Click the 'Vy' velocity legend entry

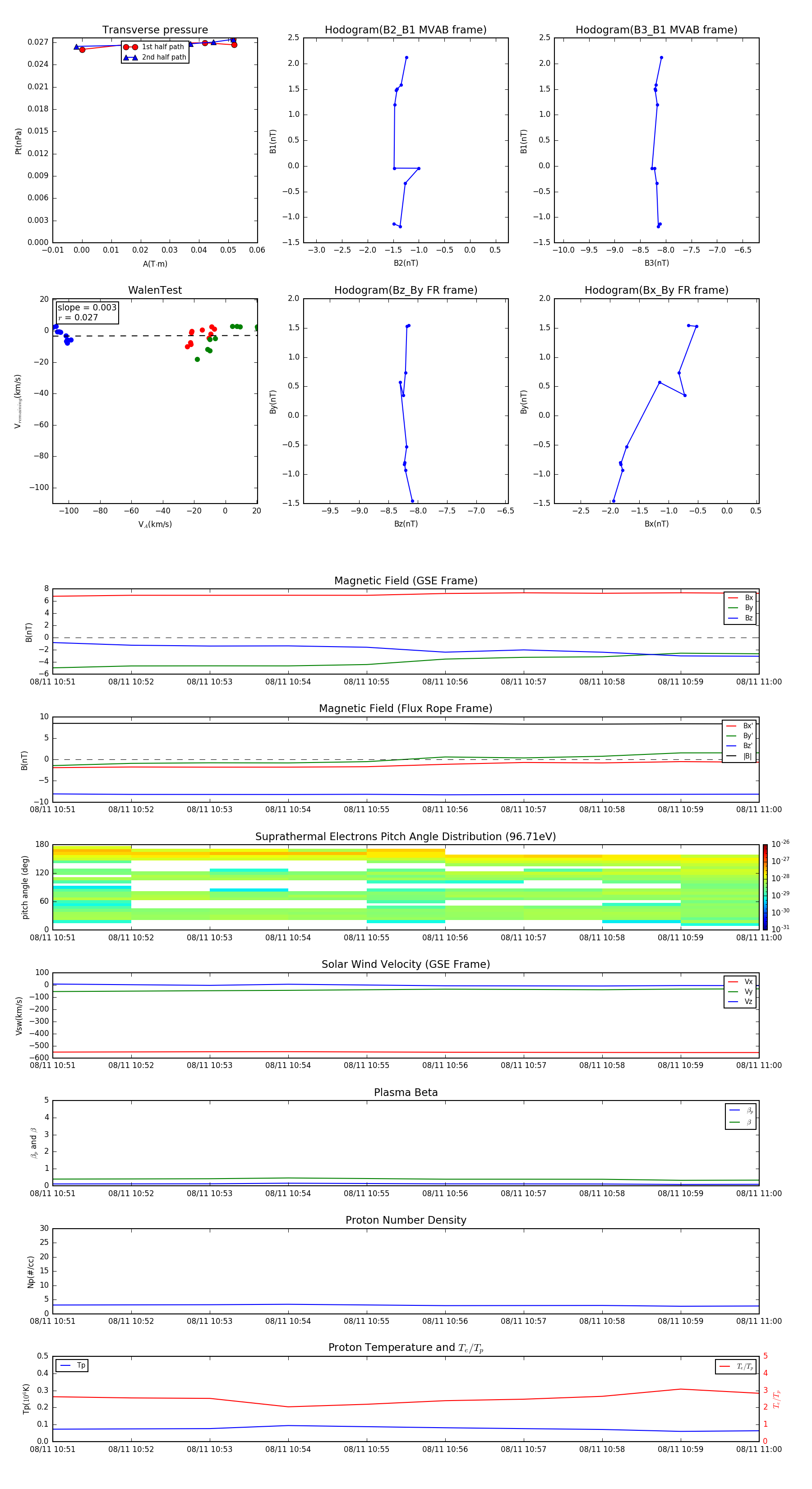click(740, 992)
